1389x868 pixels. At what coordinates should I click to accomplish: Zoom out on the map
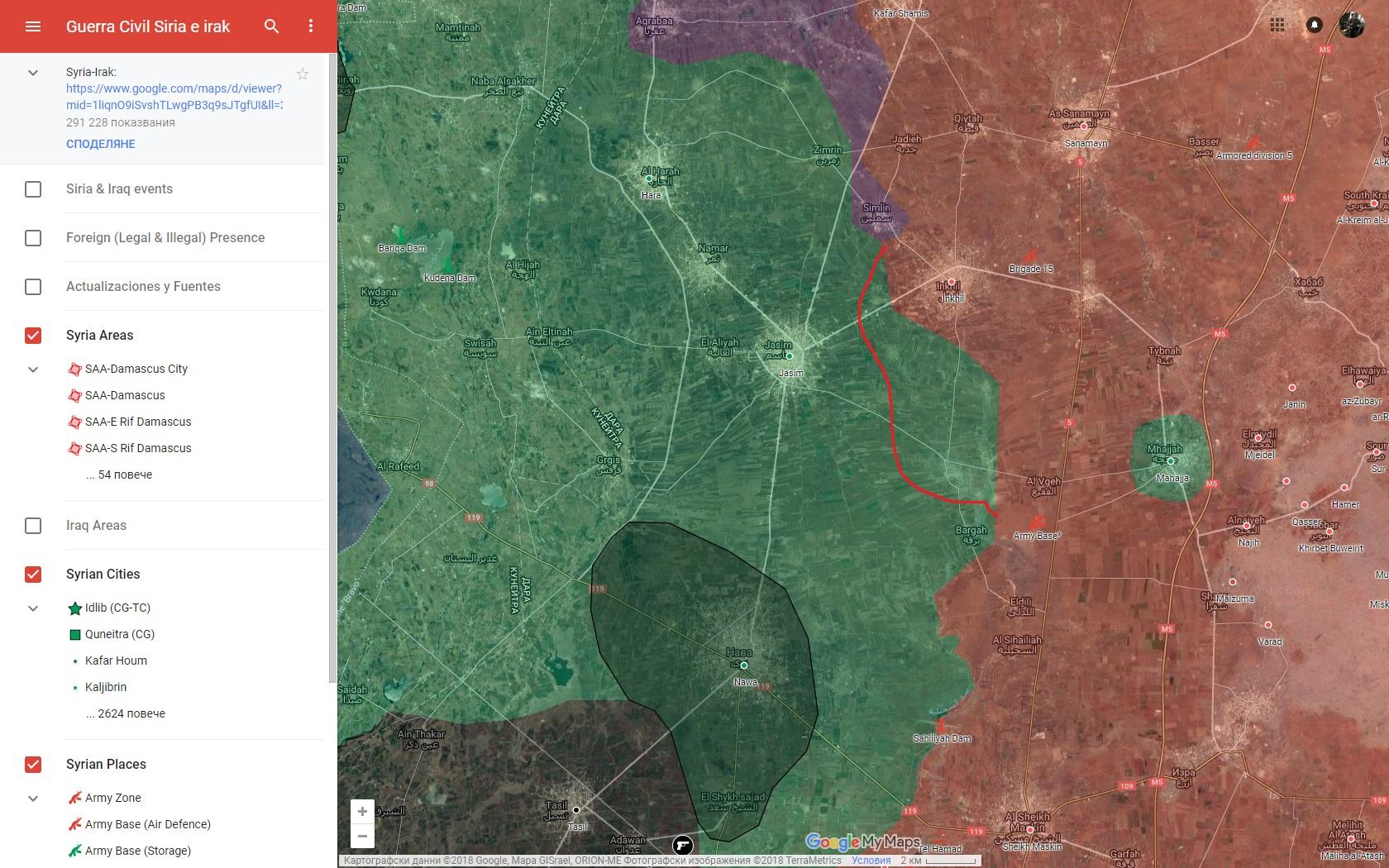pos(362,836)
